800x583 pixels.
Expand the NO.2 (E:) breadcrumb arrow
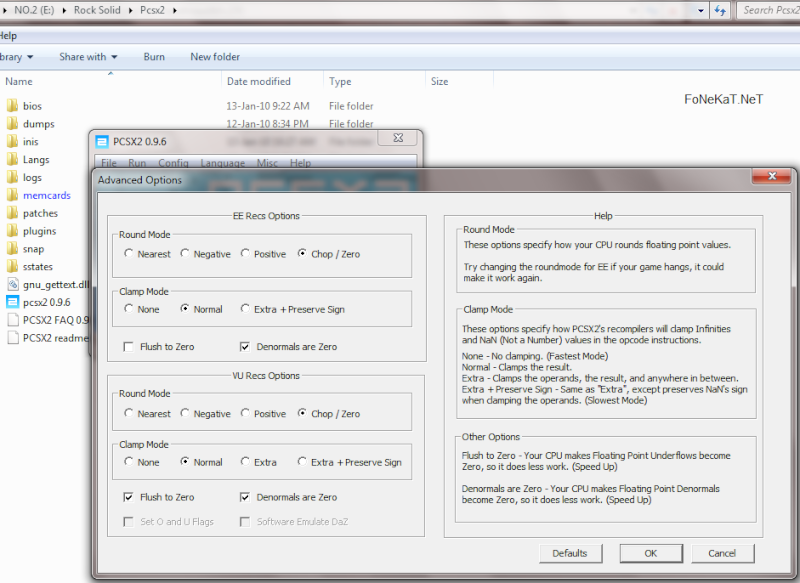click(64, 10)
